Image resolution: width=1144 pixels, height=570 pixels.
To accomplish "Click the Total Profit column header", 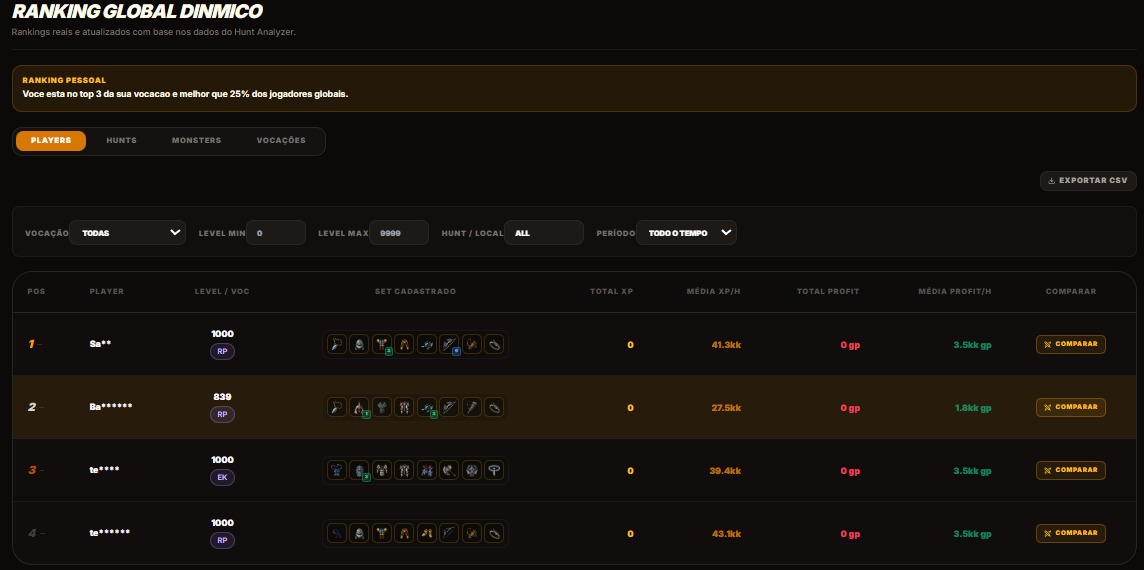I will (828, 291).
